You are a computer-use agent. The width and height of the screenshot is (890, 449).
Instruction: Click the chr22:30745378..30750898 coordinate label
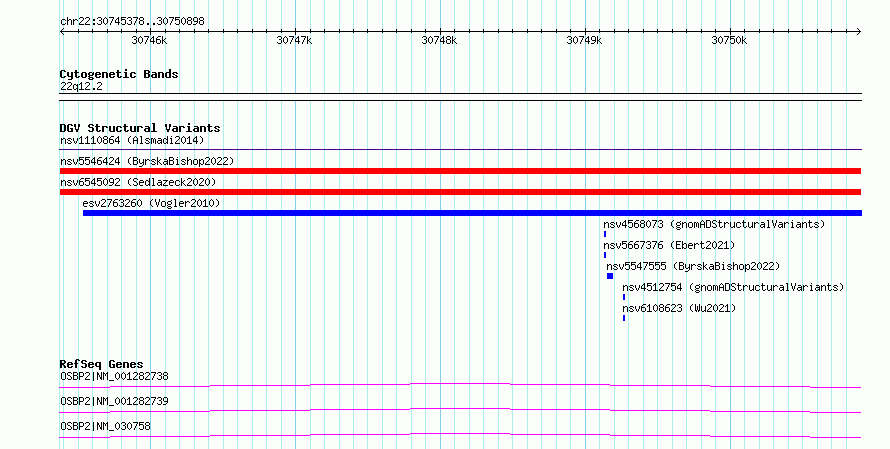(132, 22)
